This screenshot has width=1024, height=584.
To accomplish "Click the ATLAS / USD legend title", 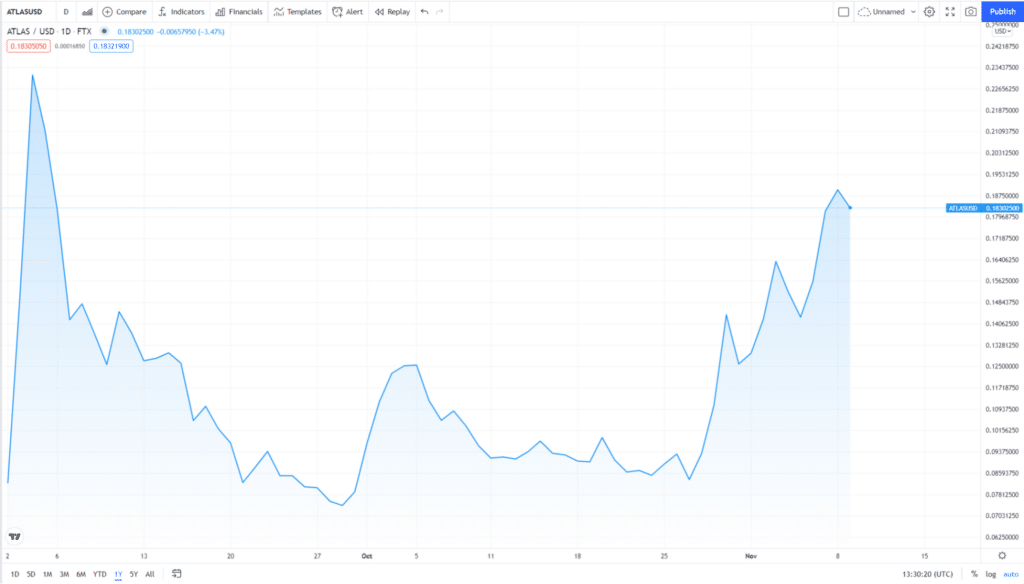I will 50,31.
